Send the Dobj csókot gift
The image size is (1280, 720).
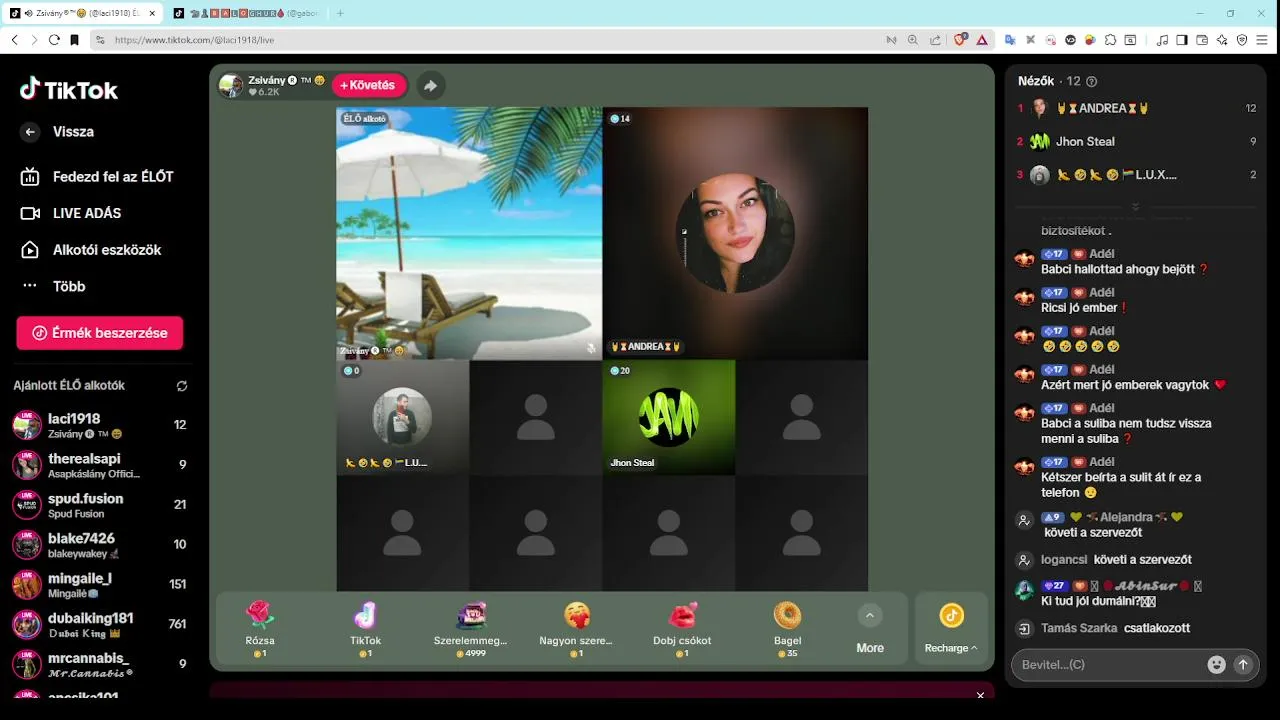[682, 628]
